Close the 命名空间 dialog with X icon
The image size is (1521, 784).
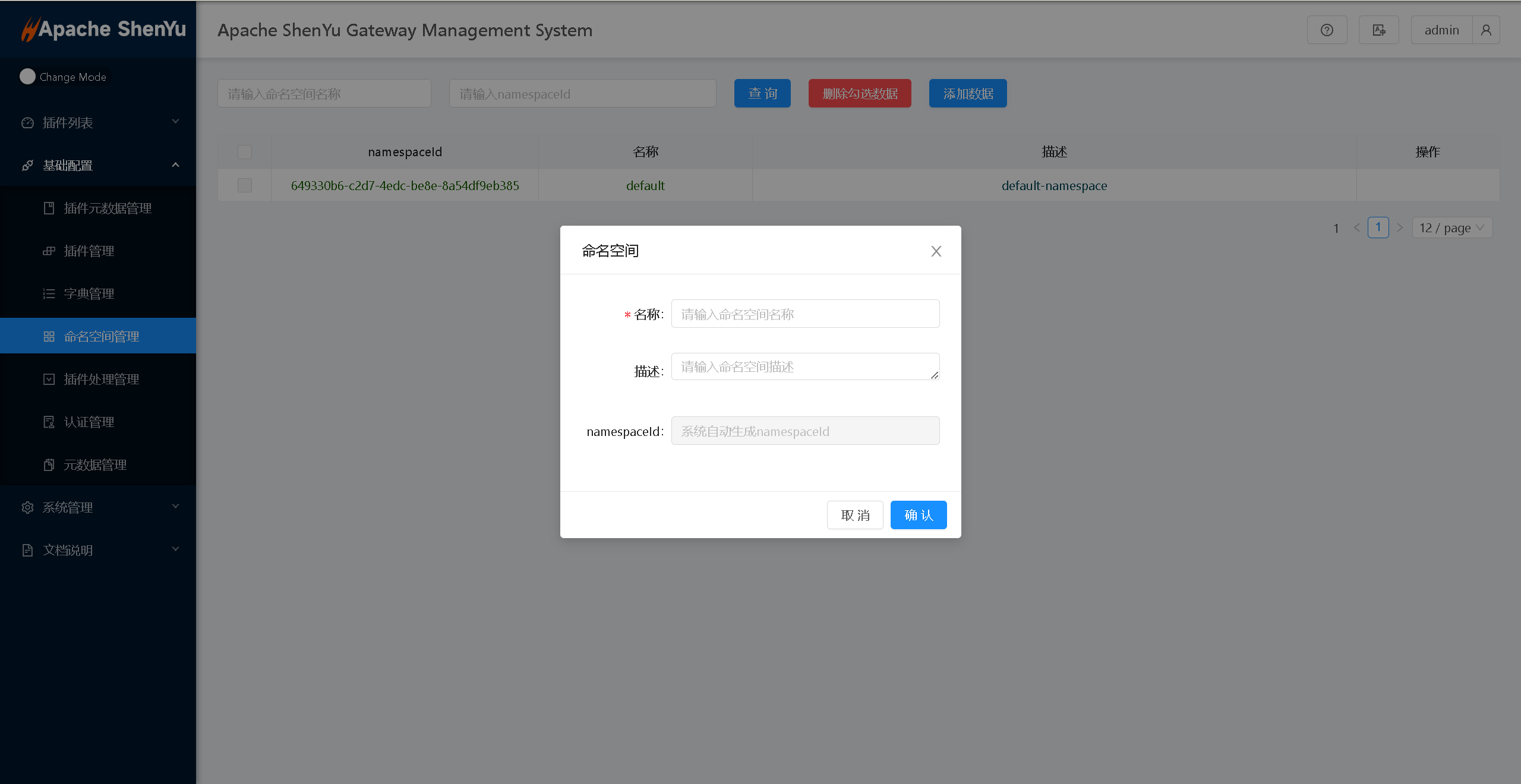(936, 251)
